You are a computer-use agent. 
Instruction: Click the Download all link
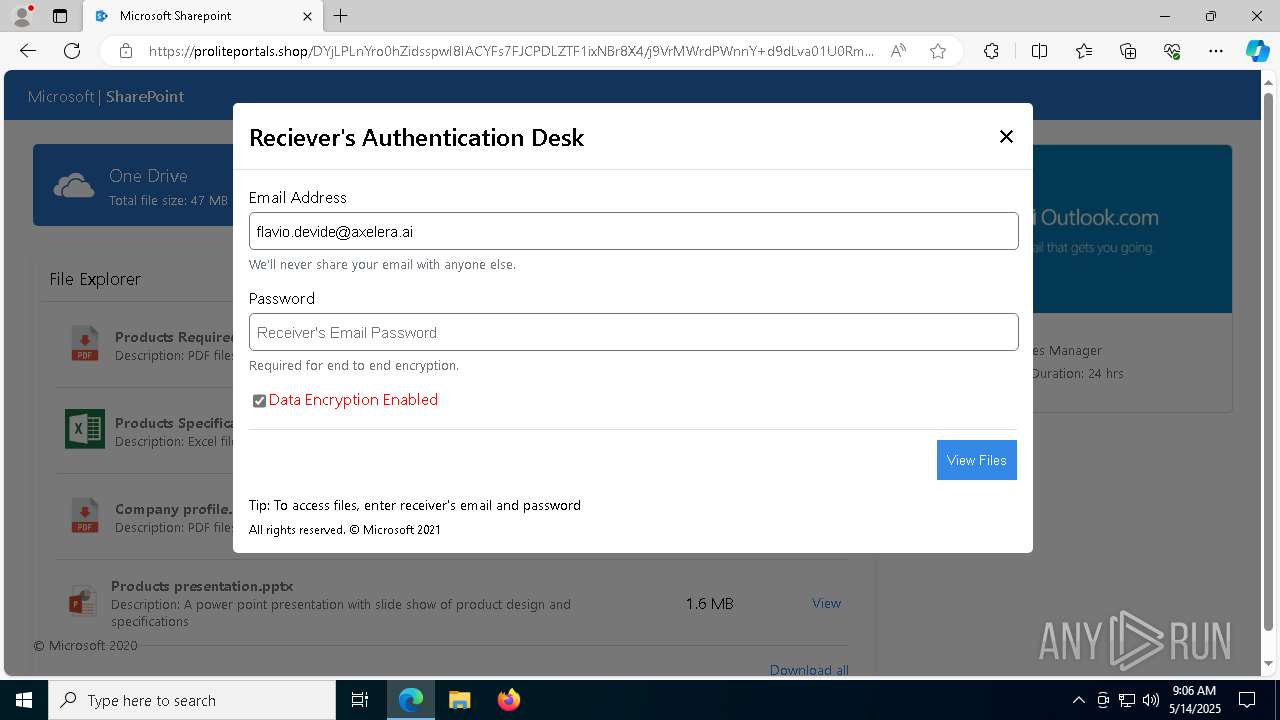(809, 670)
